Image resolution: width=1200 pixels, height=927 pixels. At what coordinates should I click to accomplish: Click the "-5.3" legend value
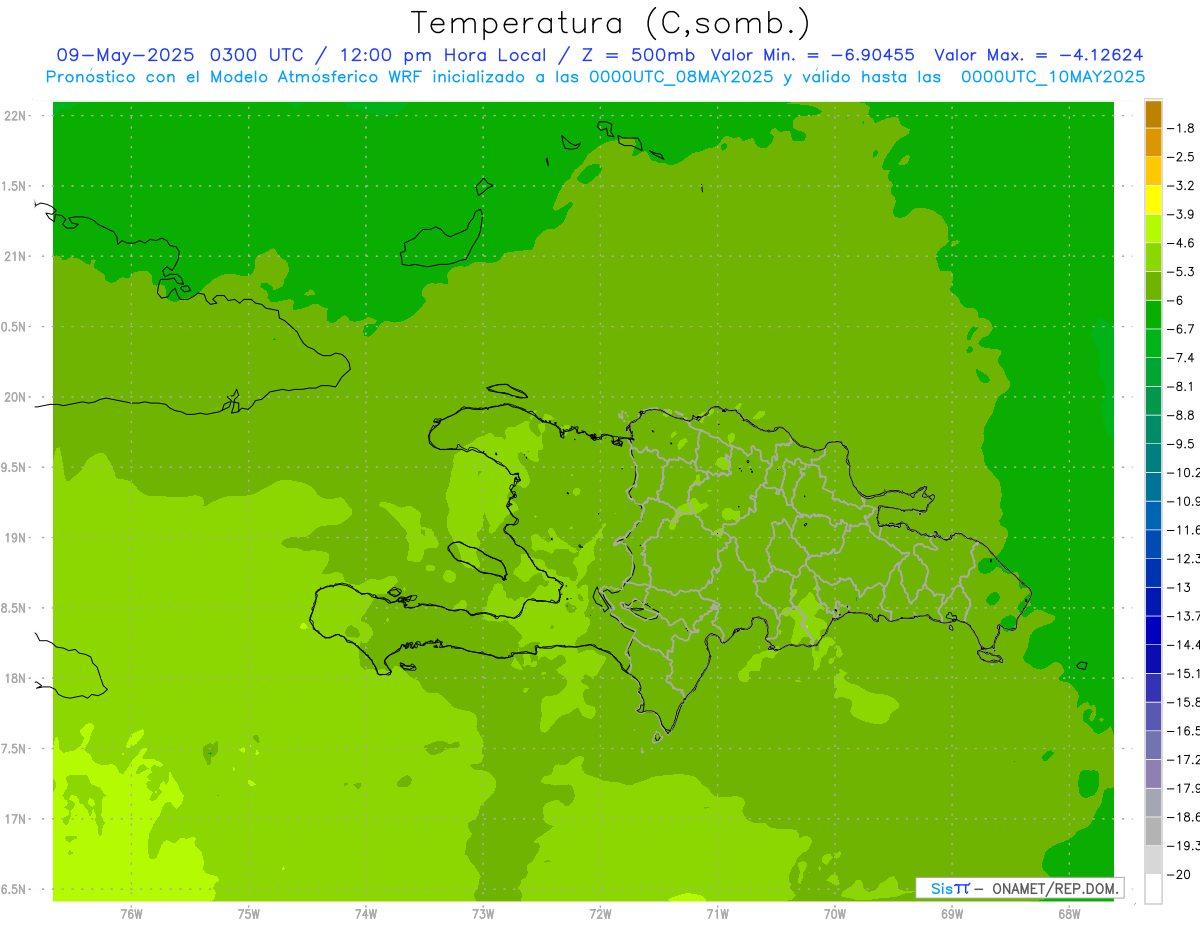1180,272
